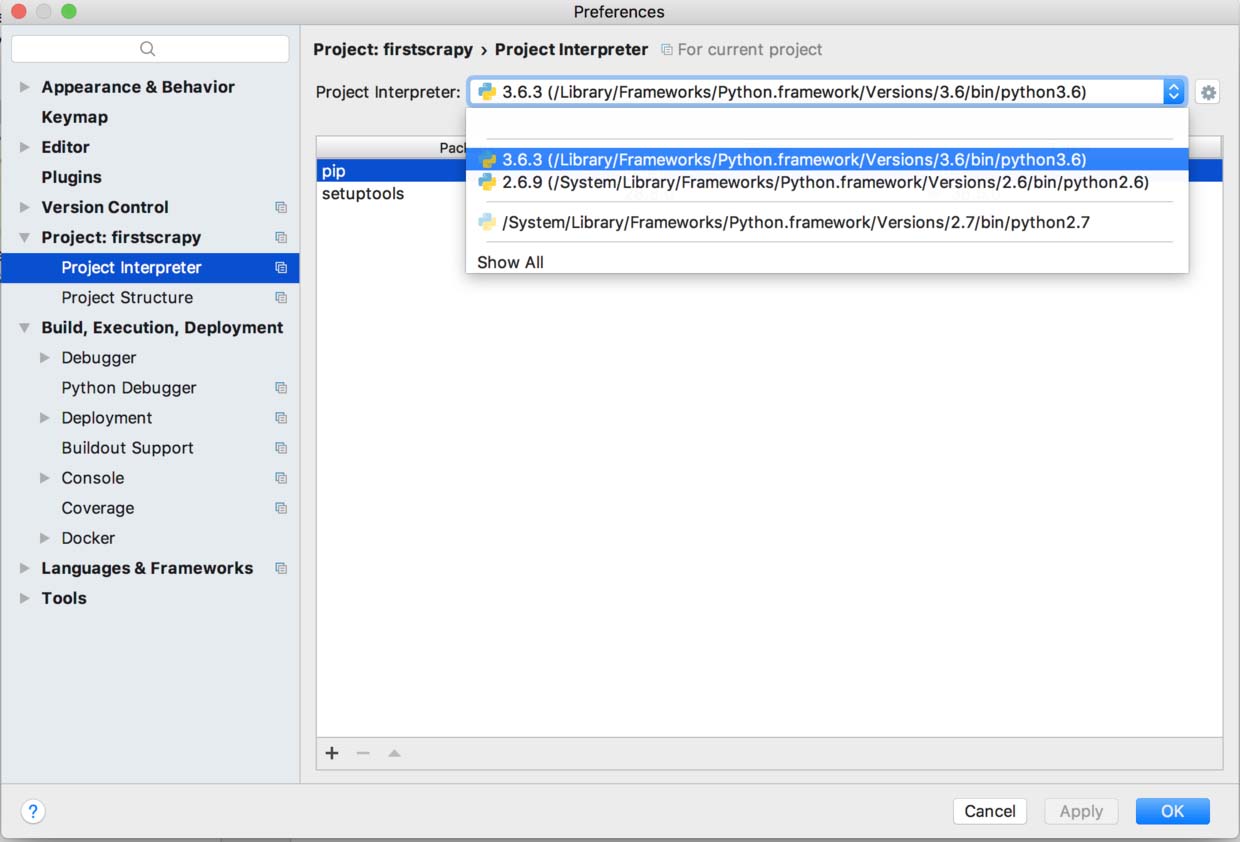Expand Docker subsection arrow
The width and height of the screenshot is (1240, 842).
coord(45,537)
